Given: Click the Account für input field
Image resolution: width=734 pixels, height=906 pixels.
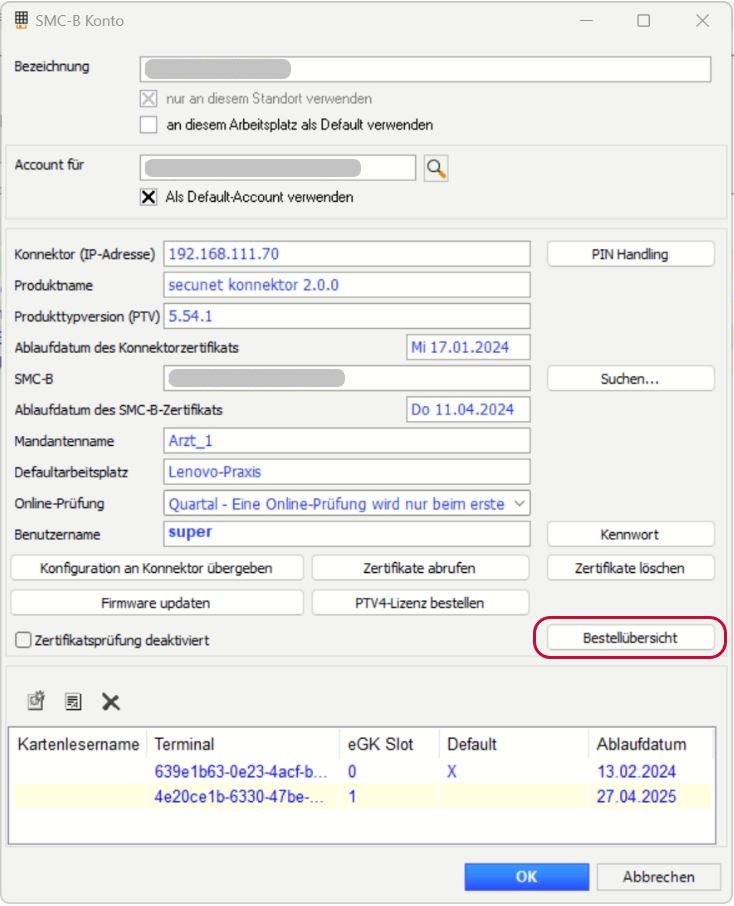Looking at the screenshot, I should point(277,168).
